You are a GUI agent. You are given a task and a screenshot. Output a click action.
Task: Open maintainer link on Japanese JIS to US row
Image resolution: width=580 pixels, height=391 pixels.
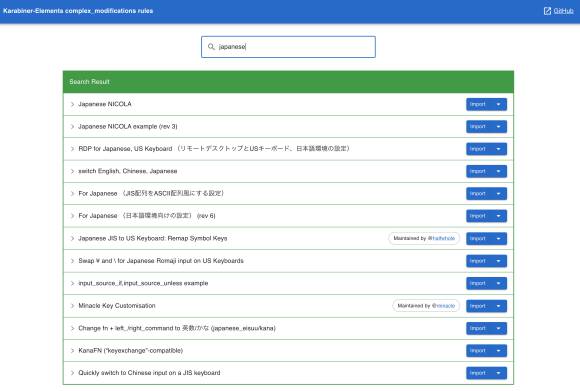point(441,239)
